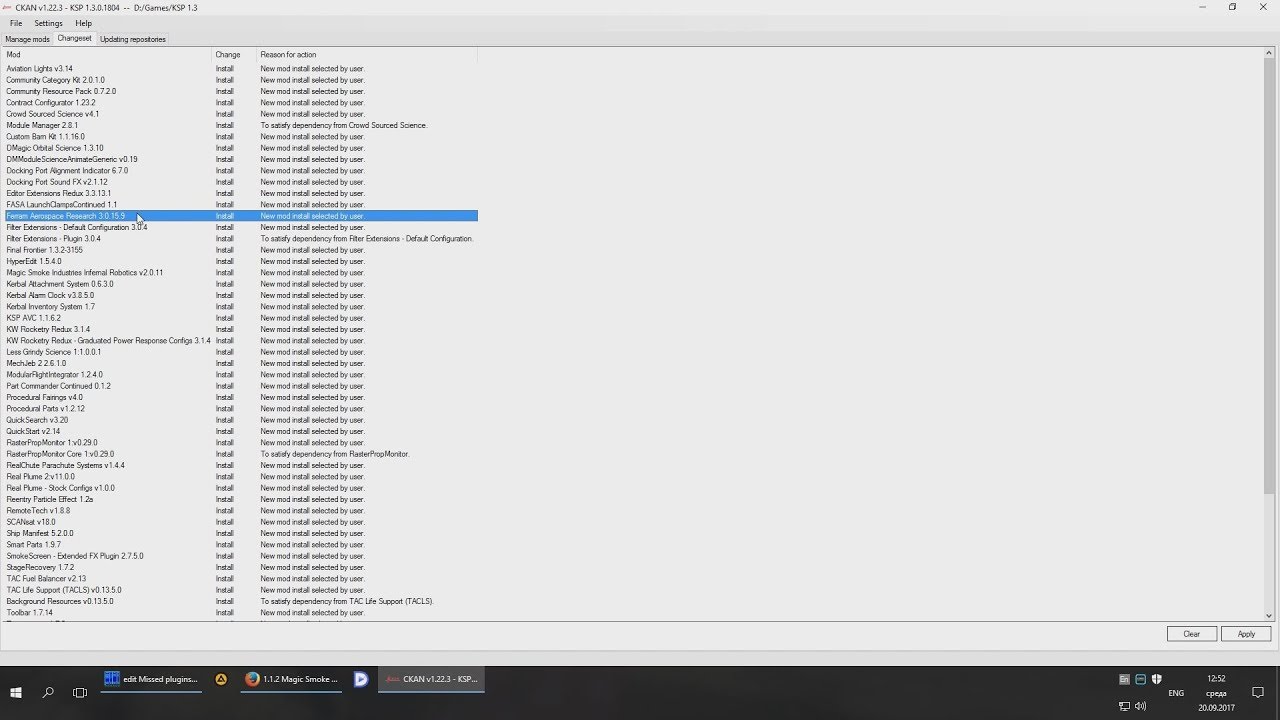Select the Changeset tab
1280x720 pixels.
click(74, 38)
